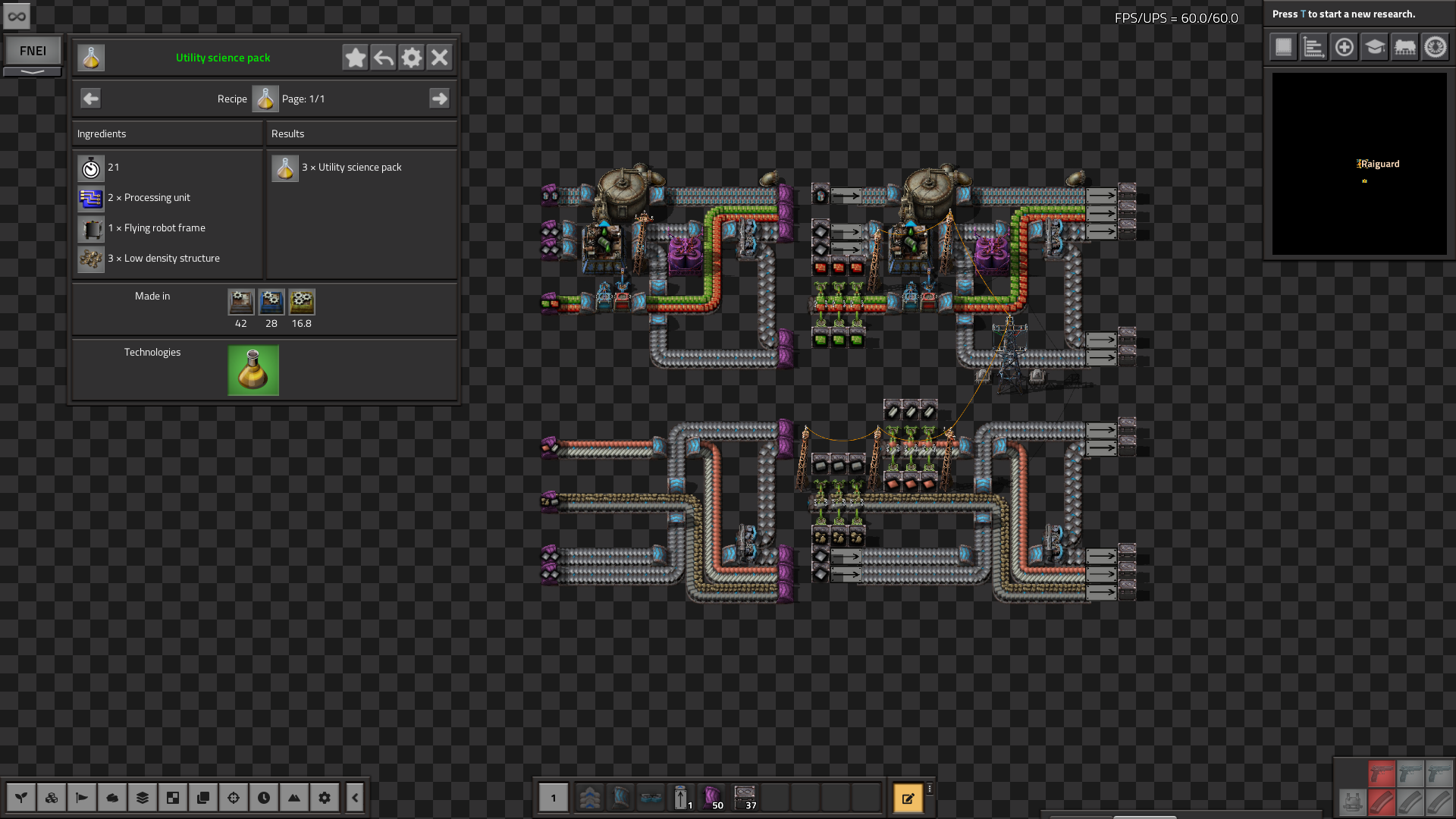Click the infinity icon in top-left corner
The height and width of the screenshot is (819, 1456).
17,16
